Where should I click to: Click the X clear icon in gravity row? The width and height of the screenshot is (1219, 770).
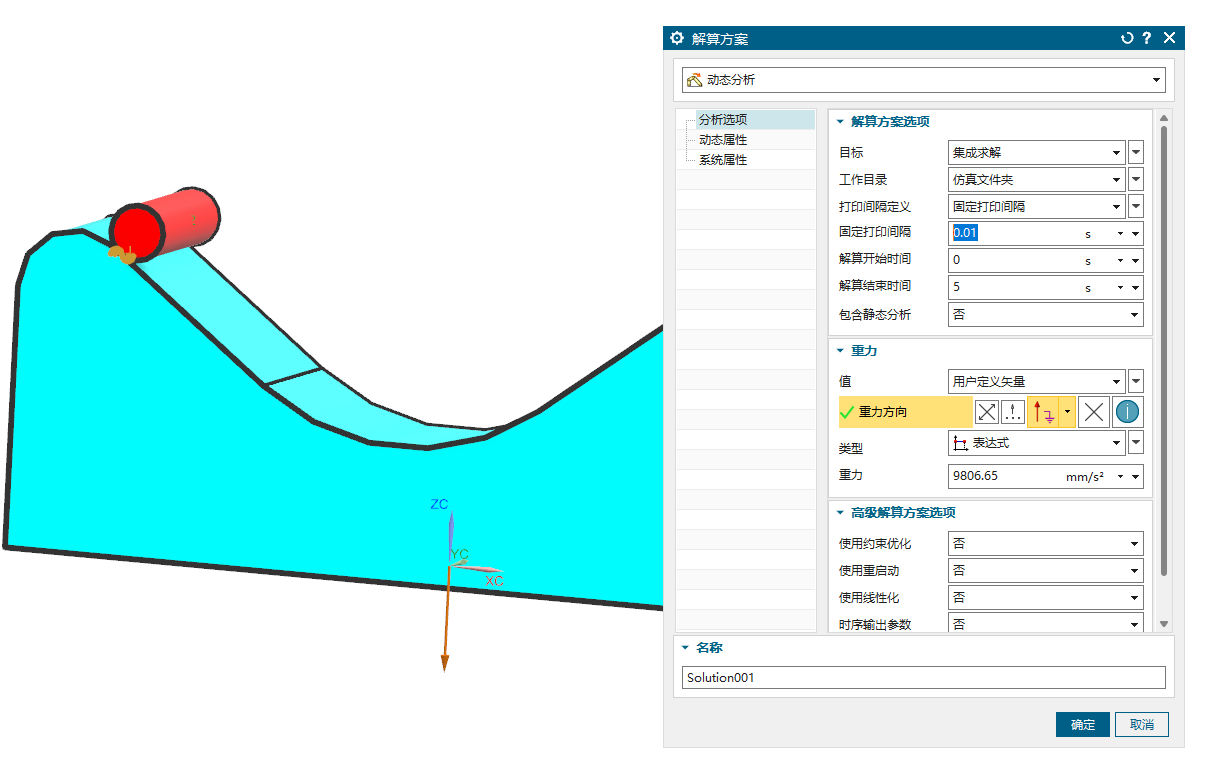point(1095,412)
